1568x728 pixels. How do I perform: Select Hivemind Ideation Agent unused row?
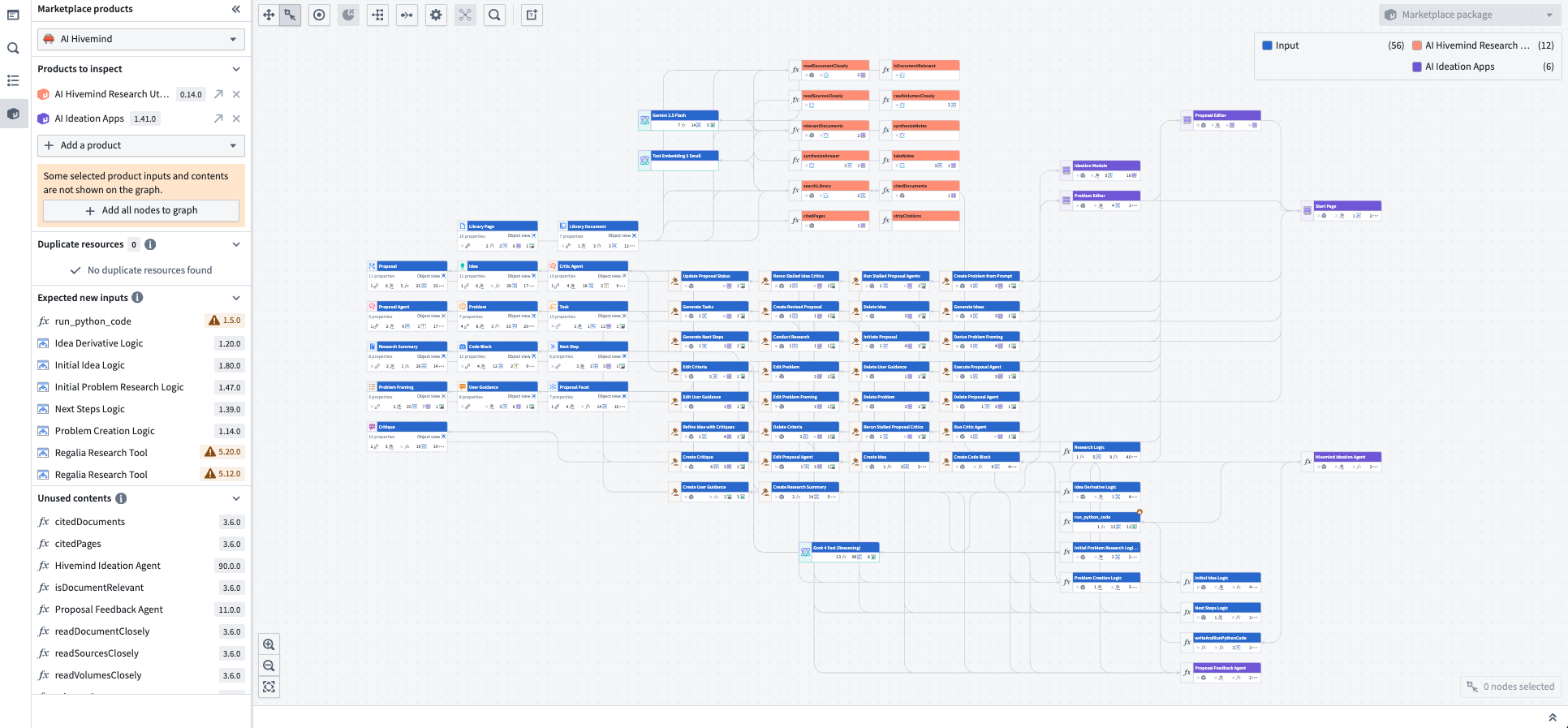[x=141, y=566]
